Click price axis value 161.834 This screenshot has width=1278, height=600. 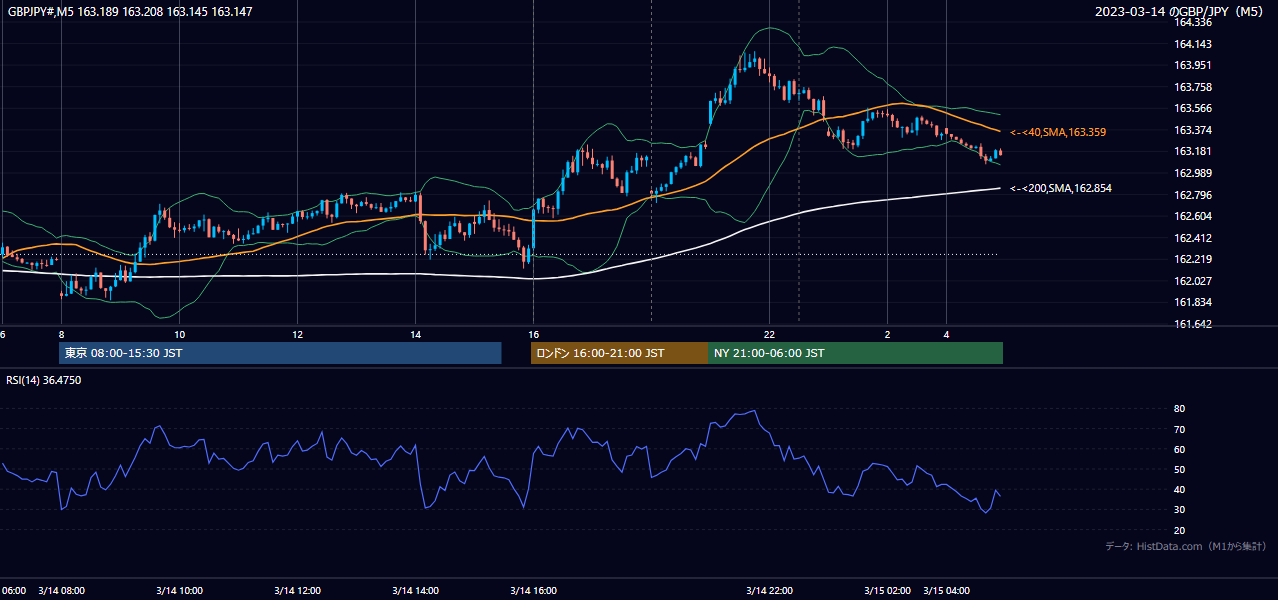[x=1192, y=302]
